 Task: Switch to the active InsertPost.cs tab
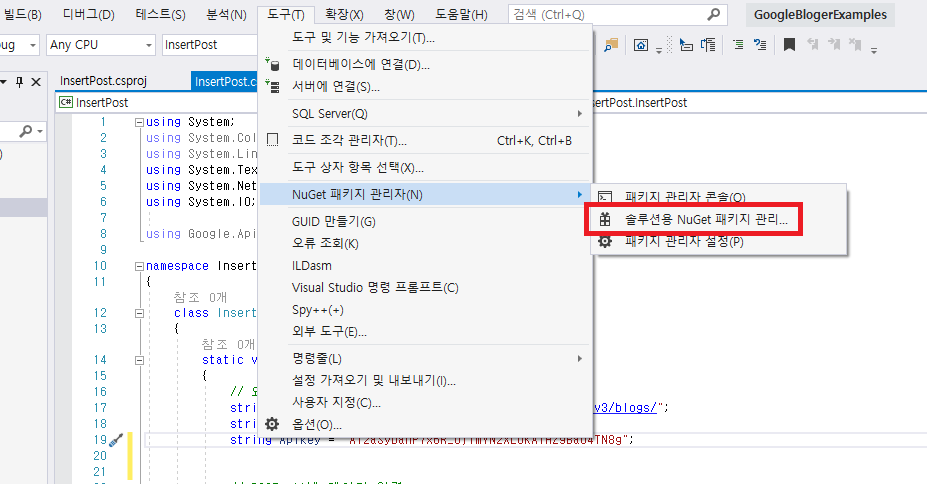225,82
